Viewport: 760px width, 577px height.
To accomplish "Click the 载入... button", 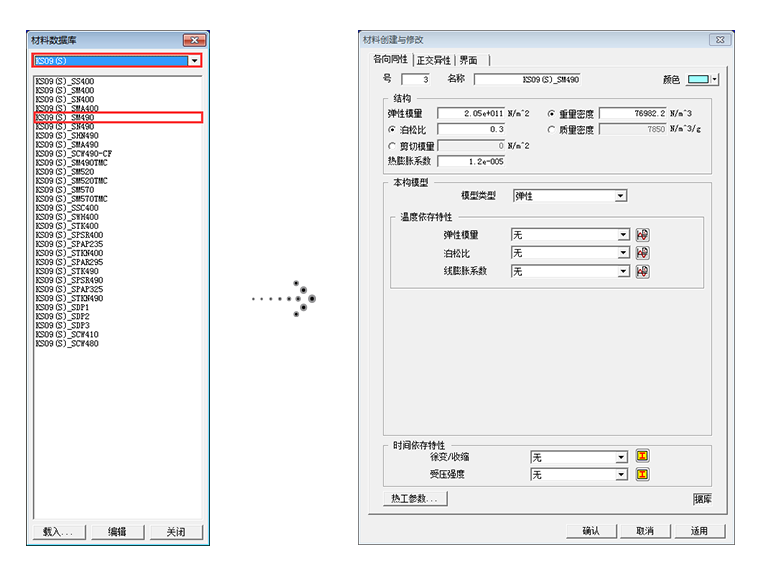I will coord(59,532).
